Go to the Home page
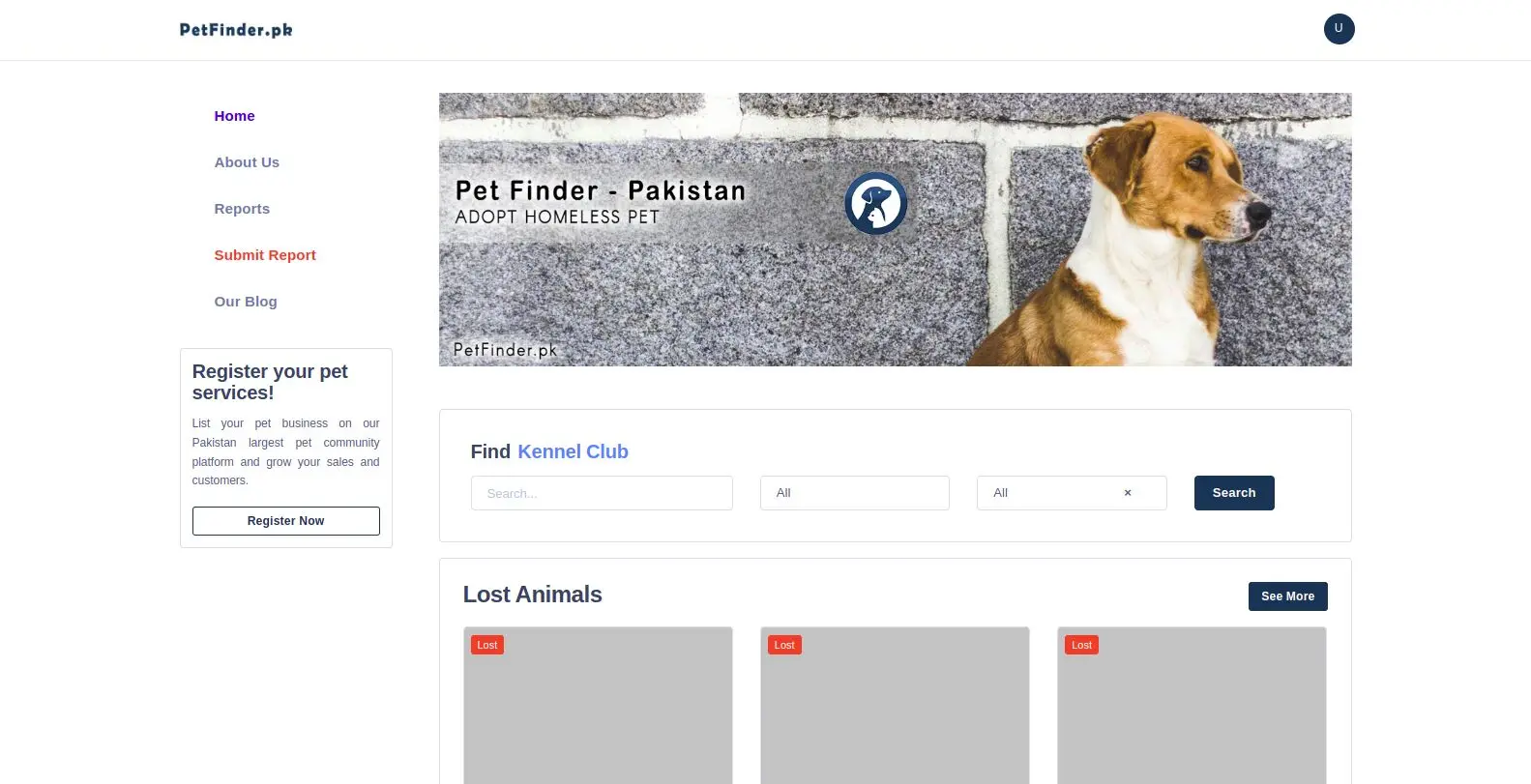This screenshot has width=1531, height=784. pyautogui.click(x=234, y=116)
